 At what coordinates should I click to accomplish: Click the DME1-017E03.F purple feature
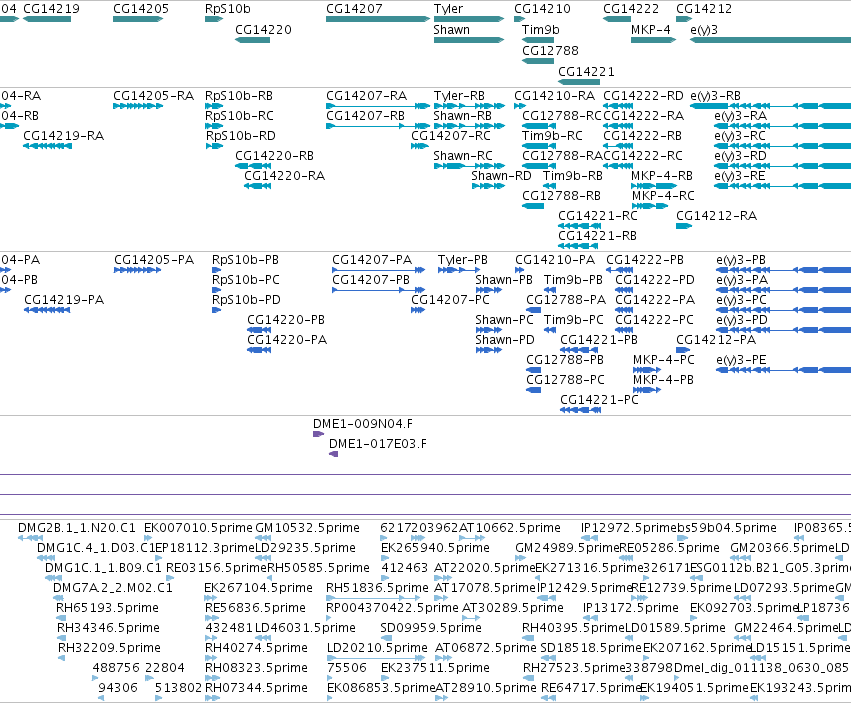334,454
